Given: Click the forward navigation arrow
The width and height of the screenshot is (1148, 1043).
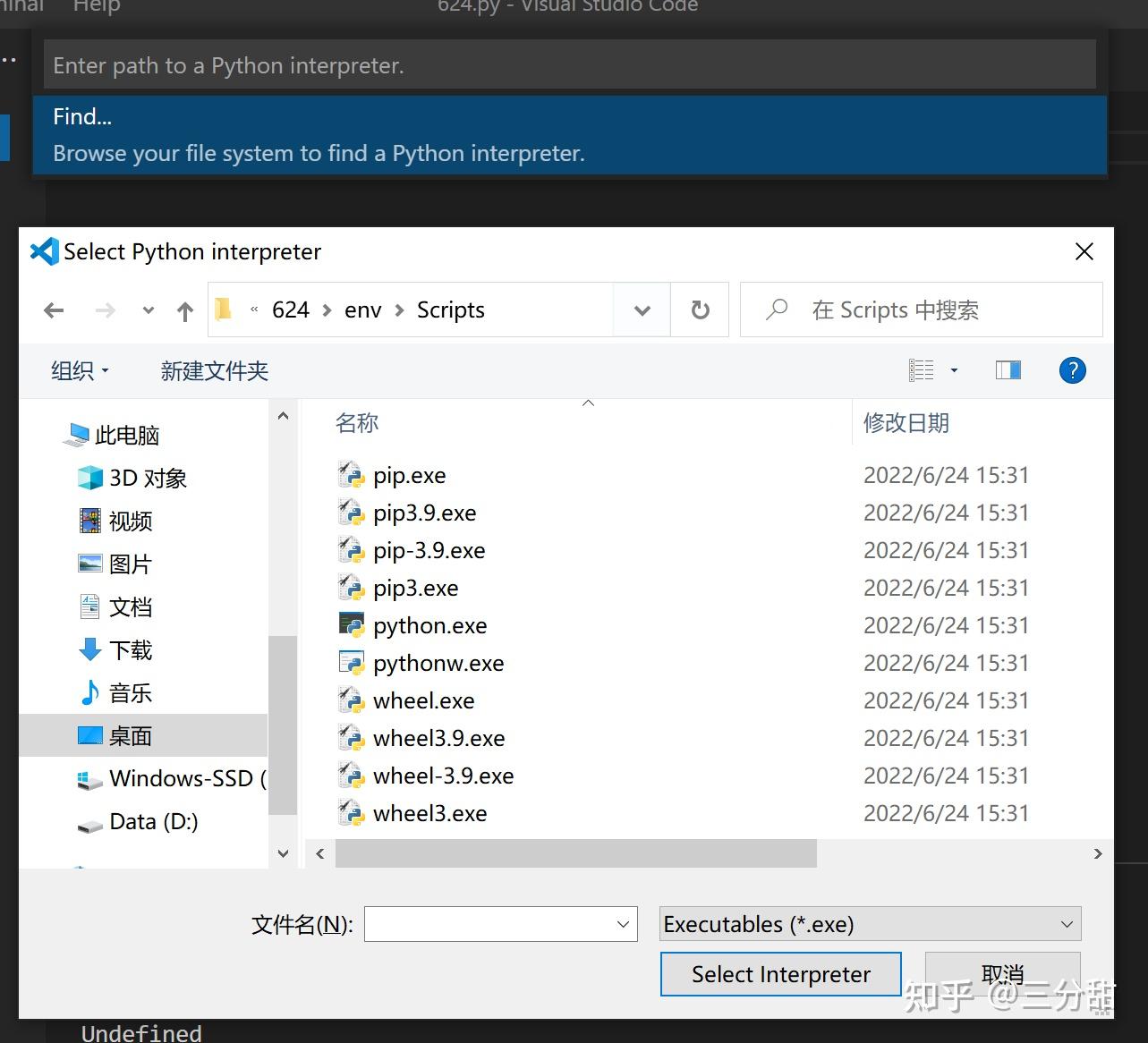Looking at the screenshot, I should tap(105, 310).
